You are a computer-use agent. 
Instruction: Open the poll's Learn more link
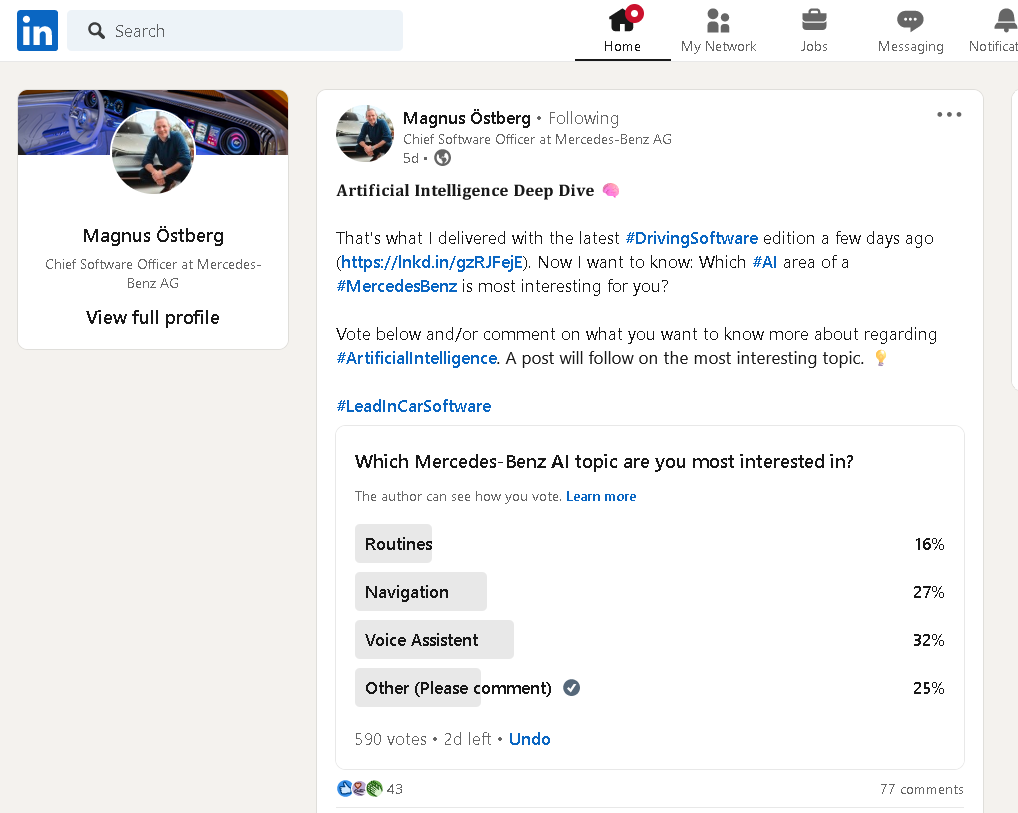click(x=601, y=496)
